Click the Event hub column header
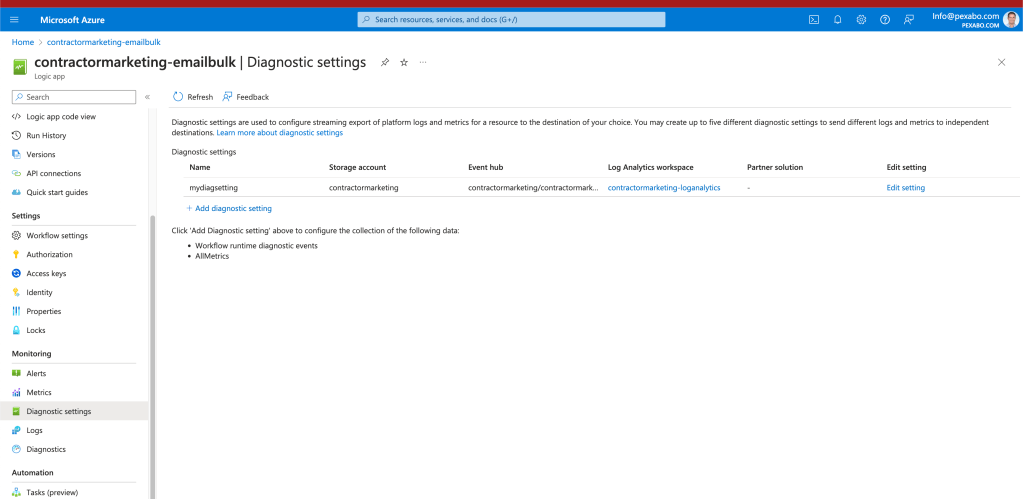Image resolution: width=1023 pixels, height=499 pixels. point(485,167)
